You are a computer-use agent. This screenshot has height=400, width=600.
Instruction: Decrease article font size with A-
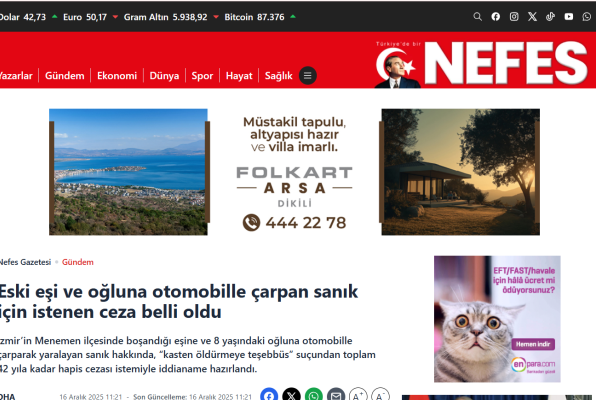[380, 395]
